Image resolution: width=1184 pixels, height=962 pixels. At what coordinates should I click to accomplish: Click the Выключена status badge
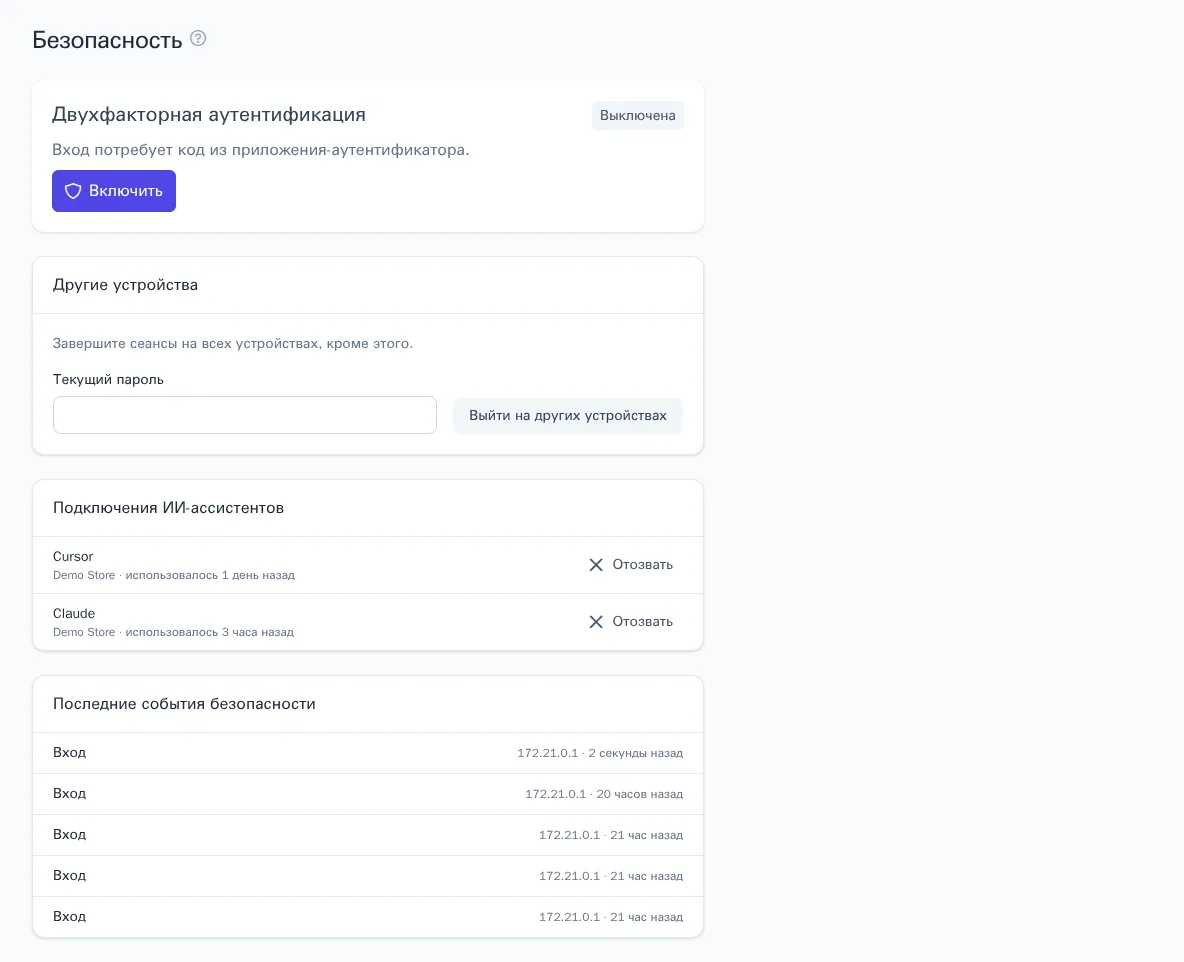(637, 116)
